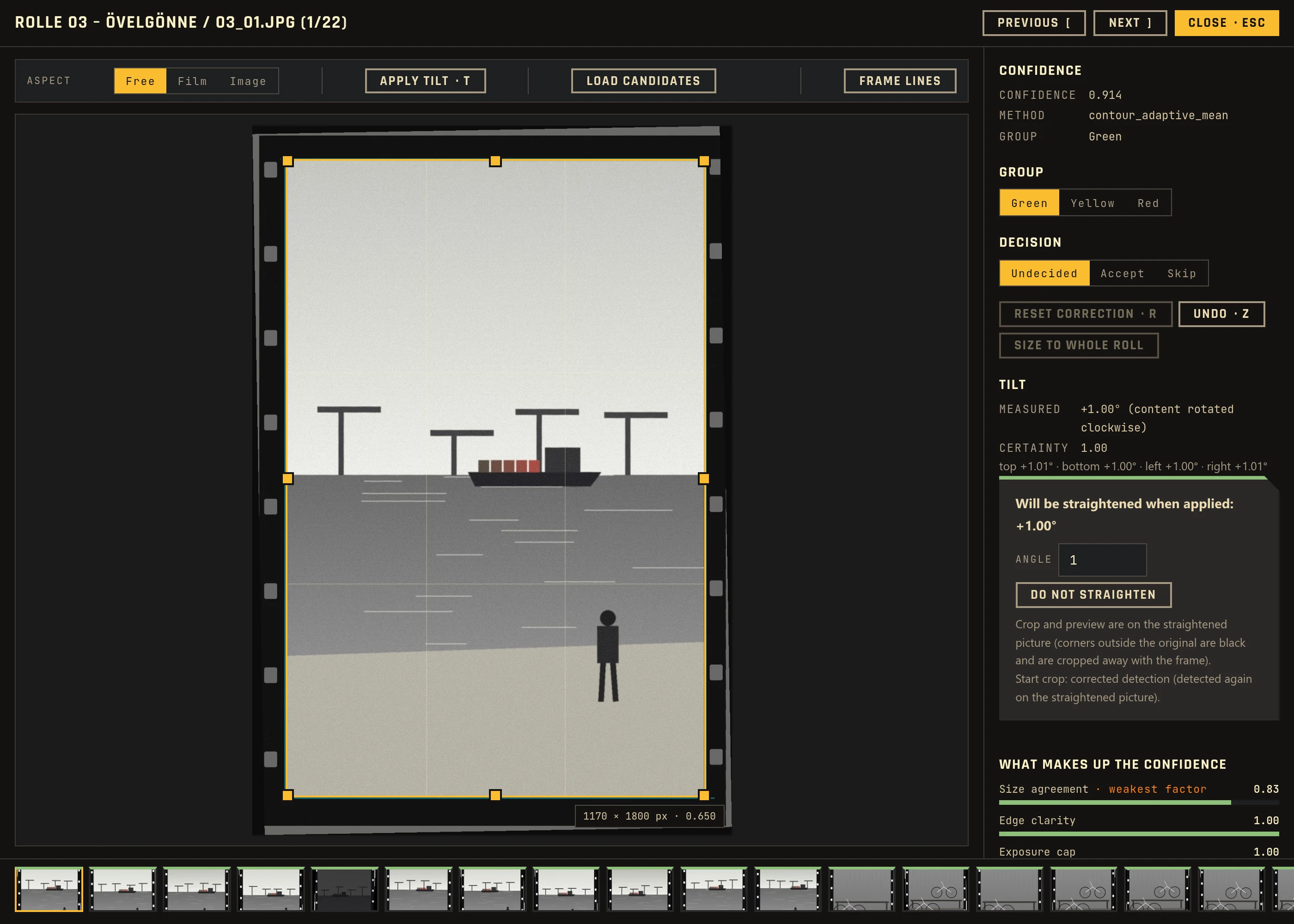Click Load Candidates
This screenshot has width=1294, height=924.
click(643, 81)
